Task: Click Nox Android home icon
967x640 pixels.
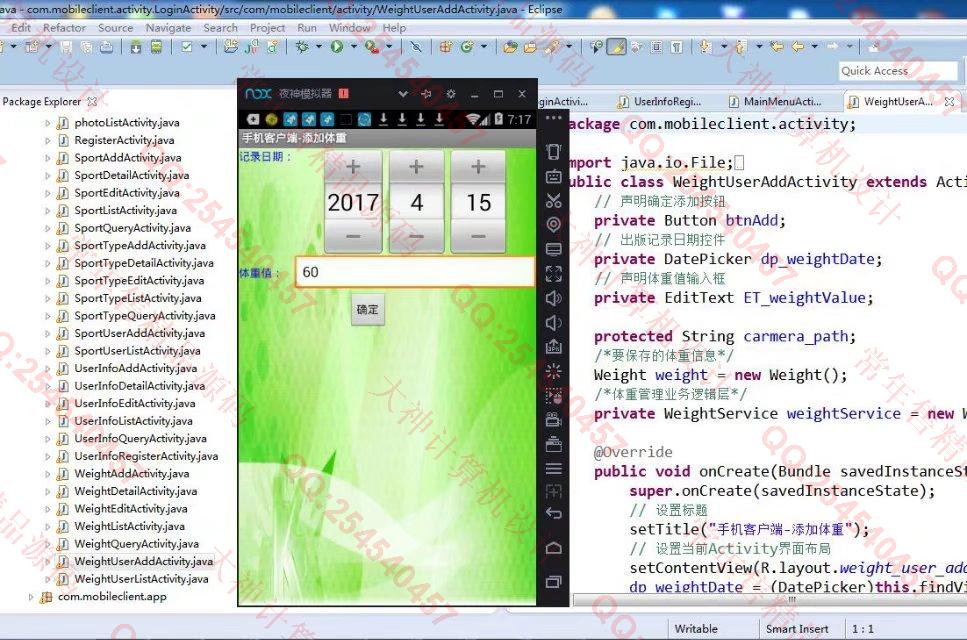Action: coord(553,548)
